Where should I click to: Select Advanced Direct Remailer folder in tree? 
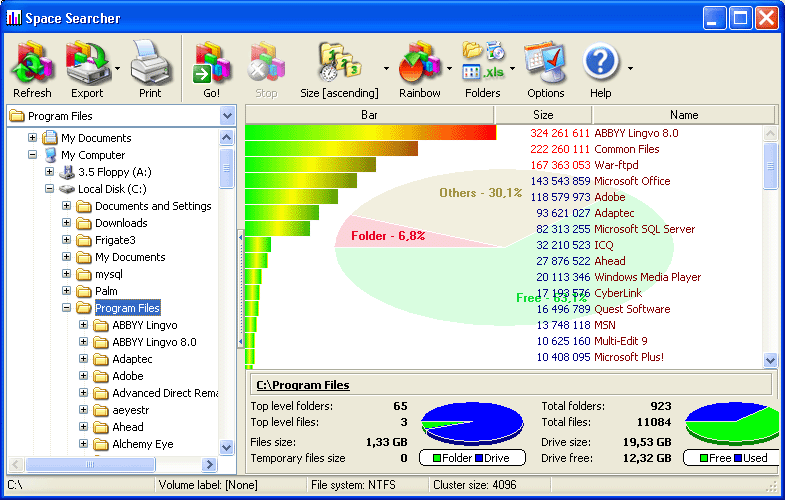tap(165, 393)
